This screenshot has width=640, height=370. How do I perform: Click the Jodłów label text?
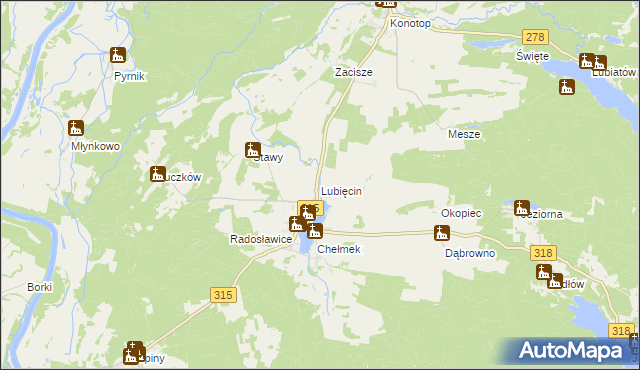coord(568,284)
